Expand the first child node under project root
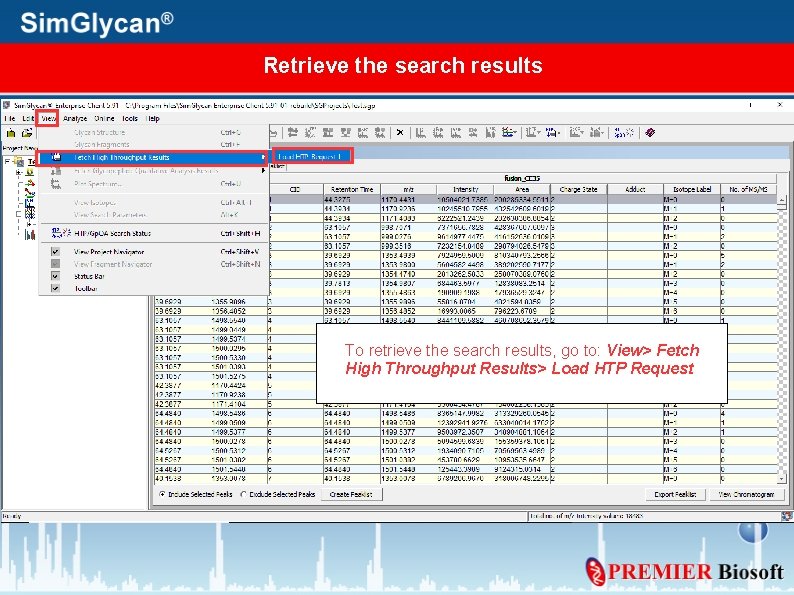Viewport: 794px width, 595px height. click(x=19, y=173)
